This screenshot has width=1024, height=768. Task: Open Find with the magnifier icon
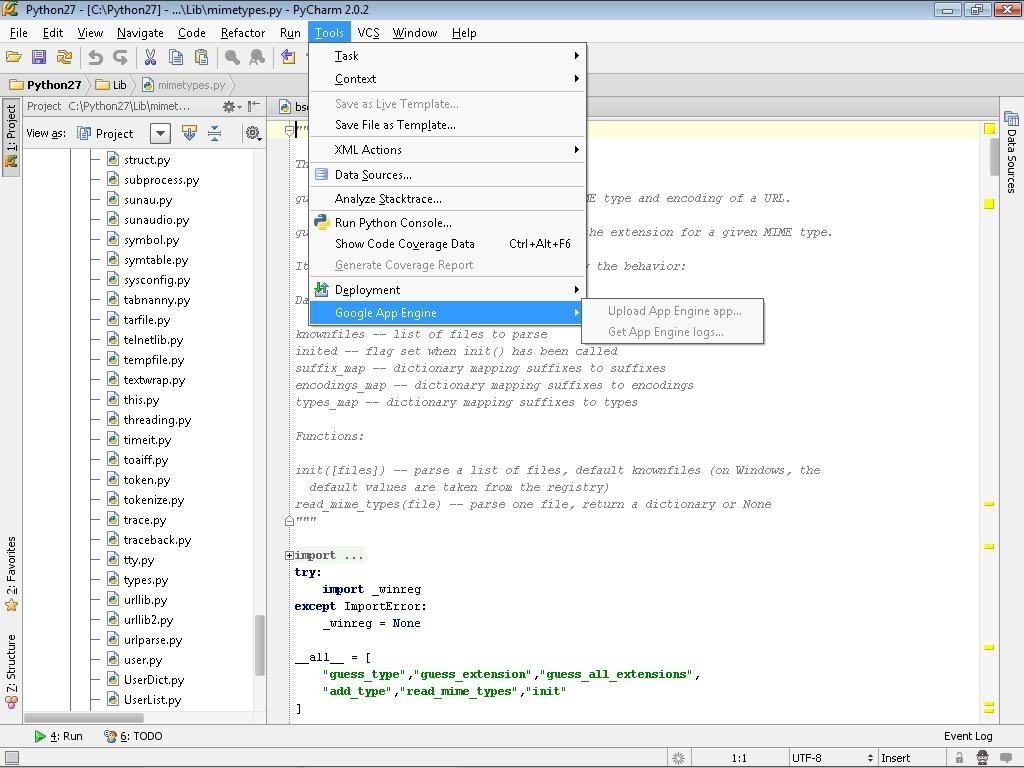click(x=232, y=57)
